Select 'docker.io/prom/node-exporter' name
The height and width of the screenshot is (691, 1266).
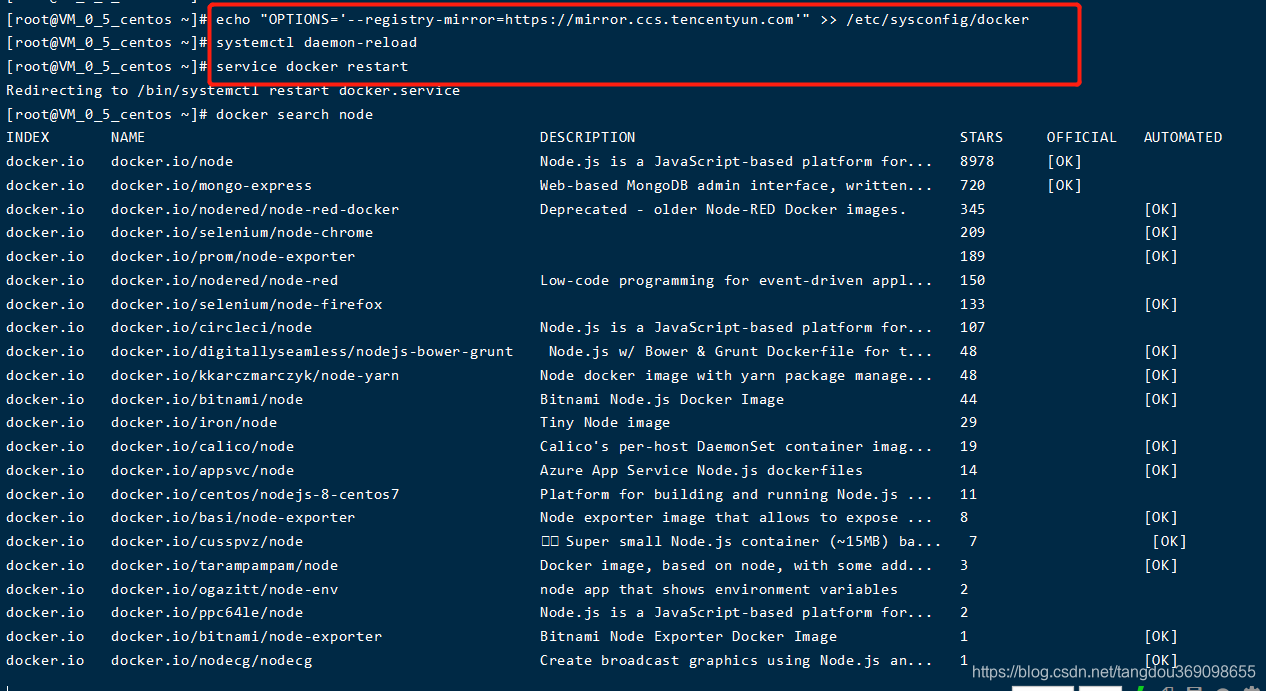pyautogui.click(x=233, y=256)
